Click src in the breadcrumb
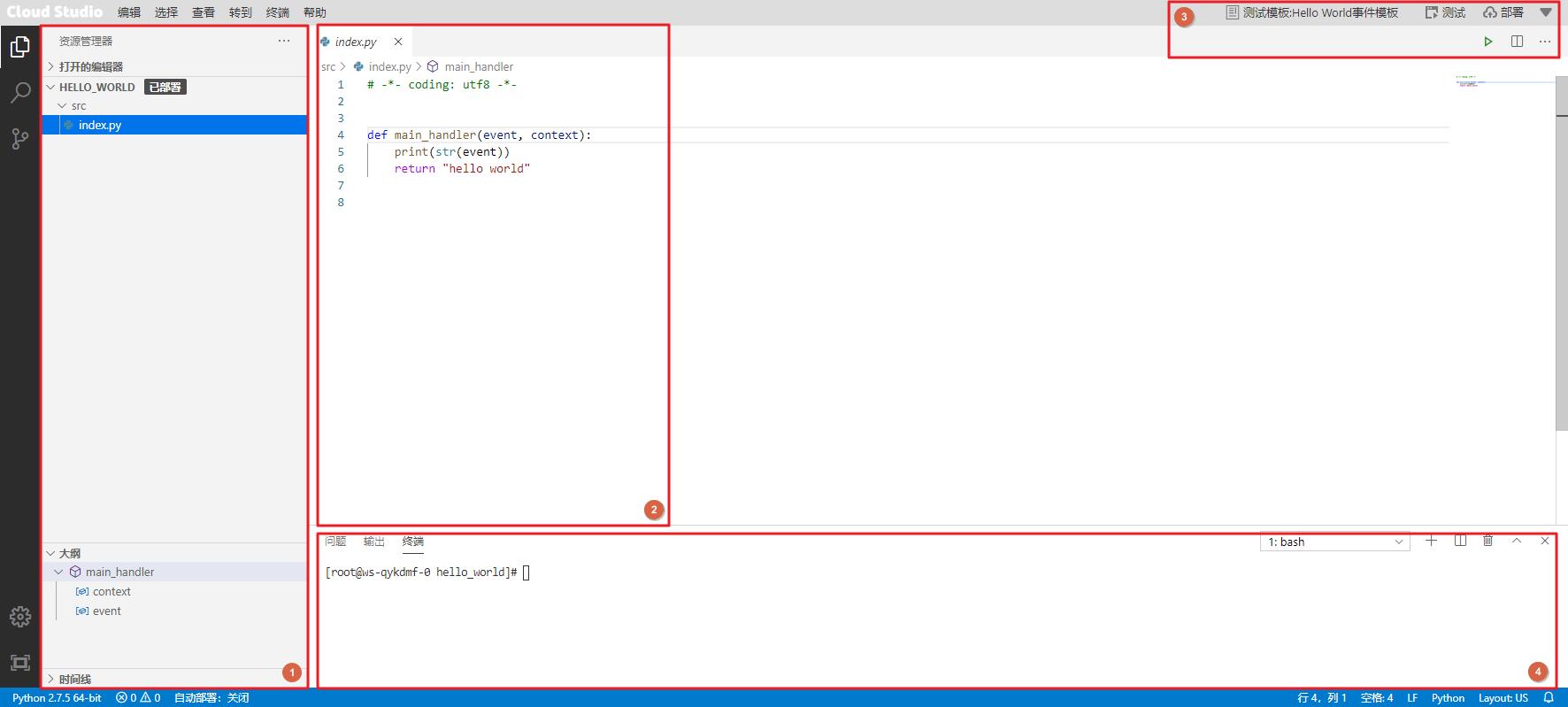The image size is (1568, 707). pyautogui.click(x=328, y=66)
